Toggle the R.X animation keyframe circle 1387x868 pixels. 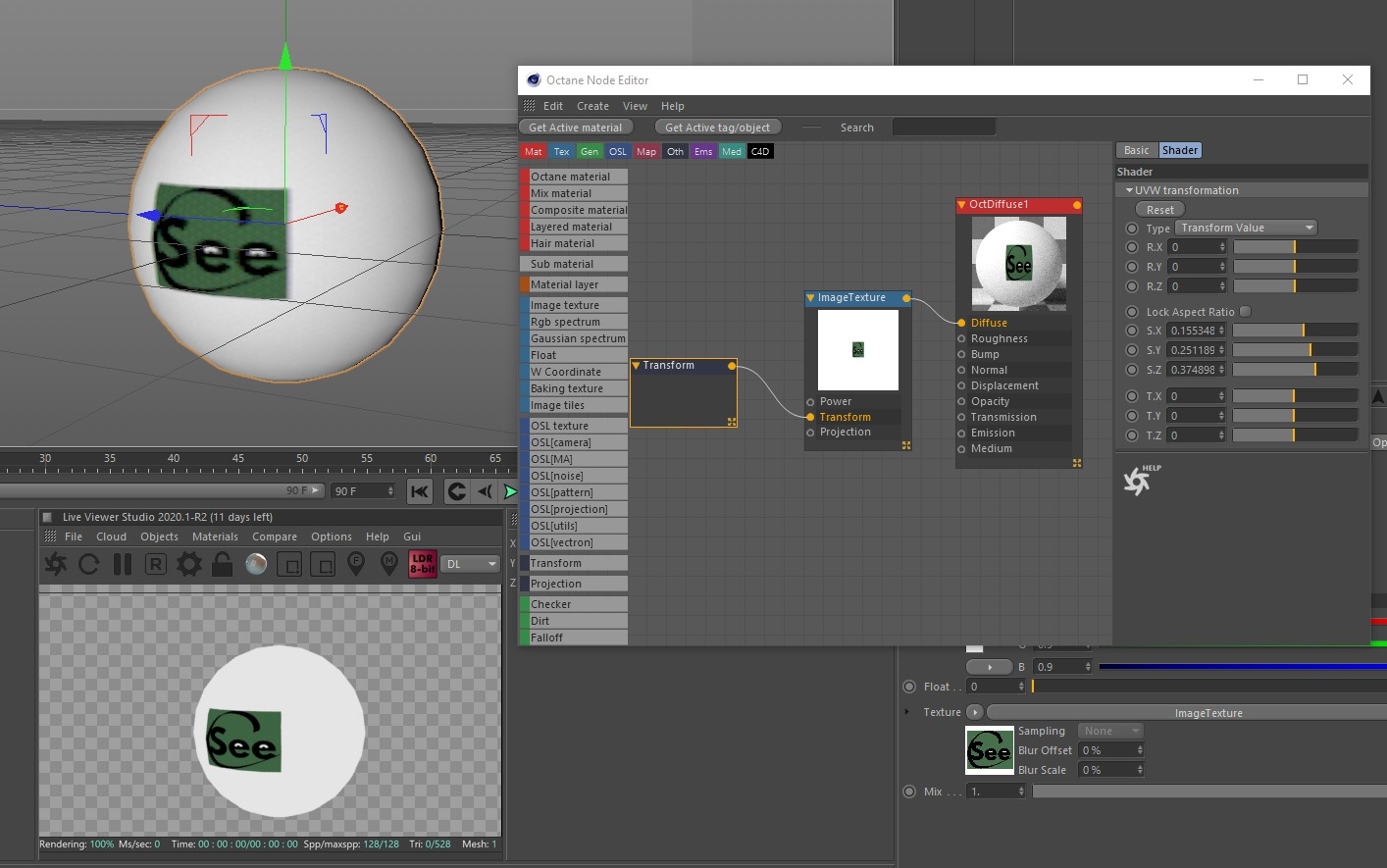click(x=1132, y=247)
